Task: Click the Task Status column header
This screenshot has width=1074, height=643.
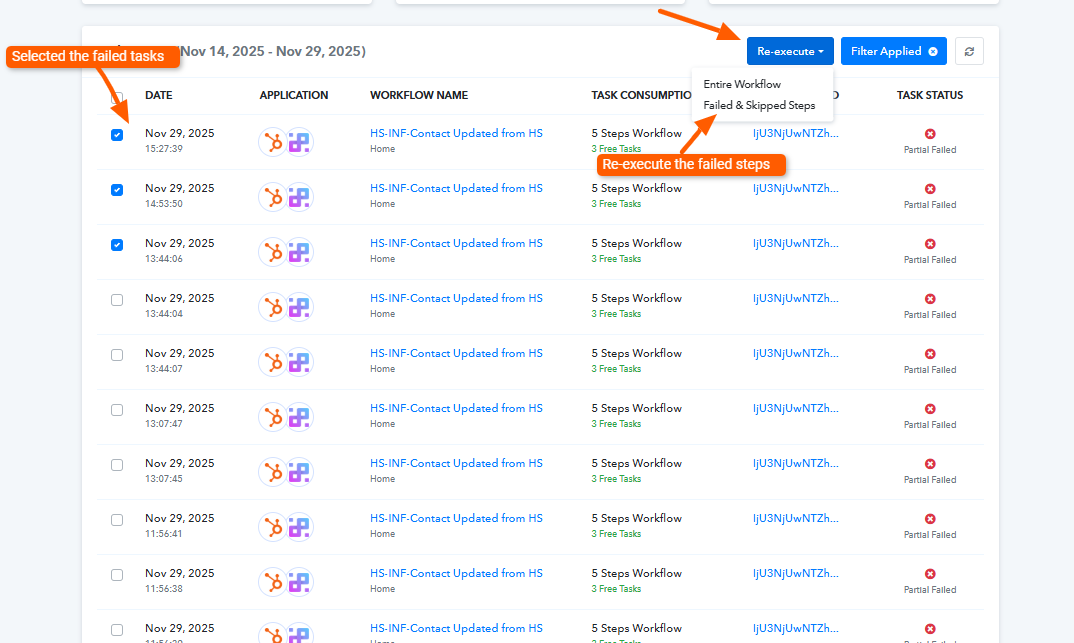Action: [929, 95]
